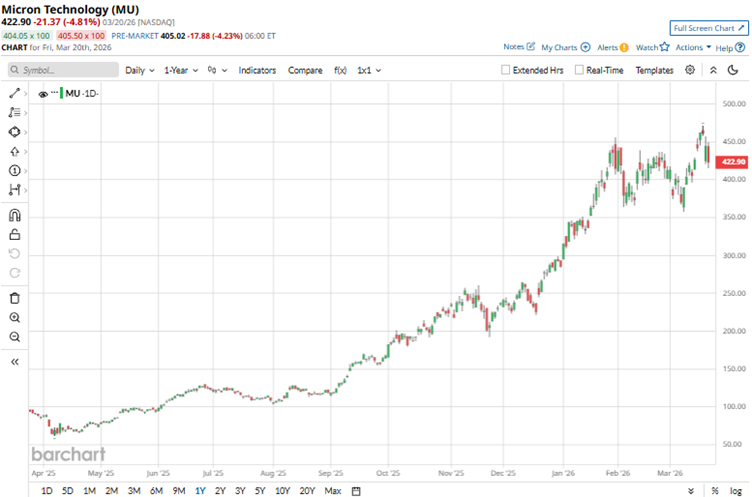Click the Watch link
The height and width of the screenshot is (497, 752).
tap(647, 47)
